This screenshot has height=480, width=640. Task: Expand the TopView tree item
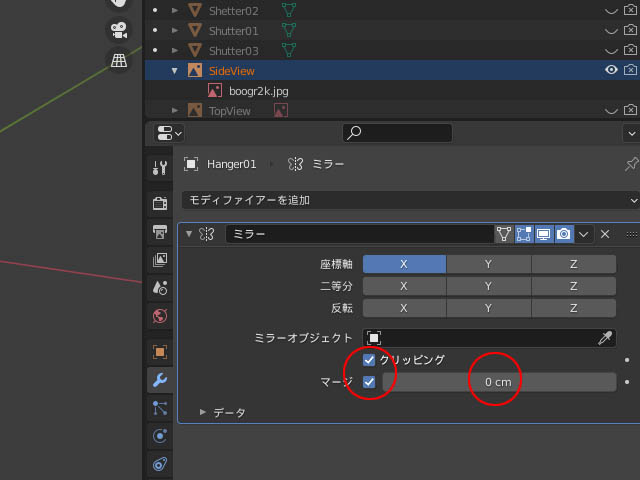pos(175,111)
